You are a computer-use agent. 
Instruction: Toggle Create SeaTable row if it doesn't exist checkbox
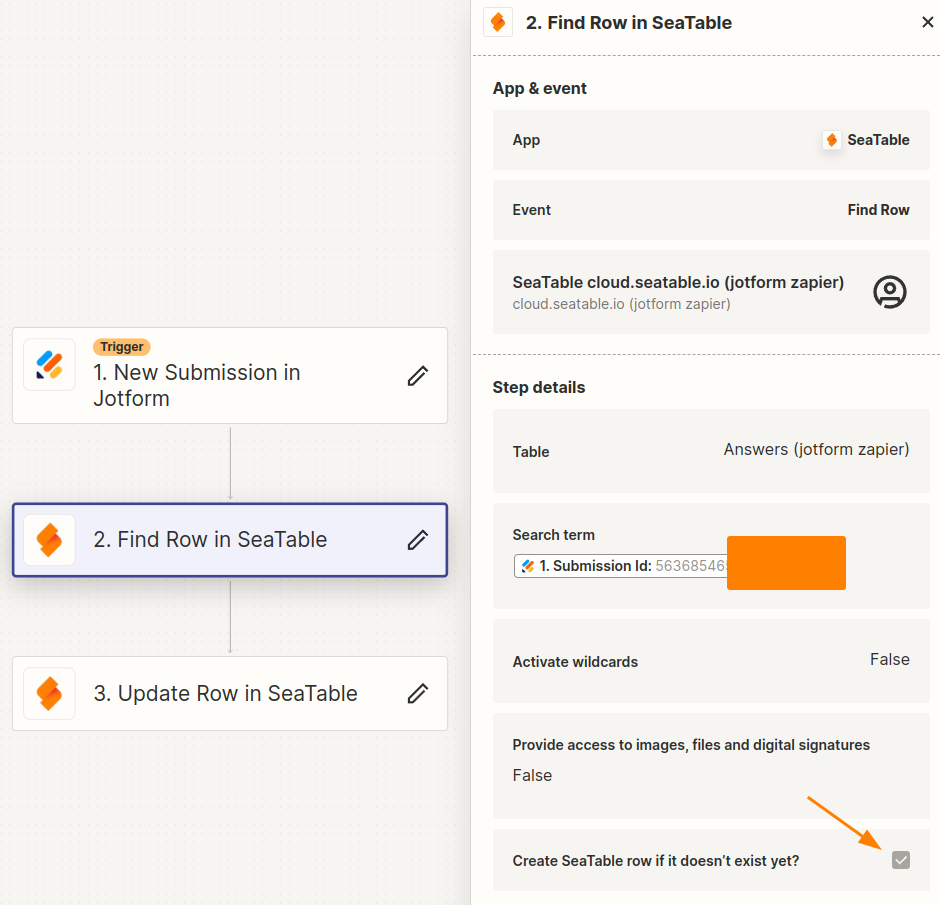pyautogui.click(x=900, y=860)
